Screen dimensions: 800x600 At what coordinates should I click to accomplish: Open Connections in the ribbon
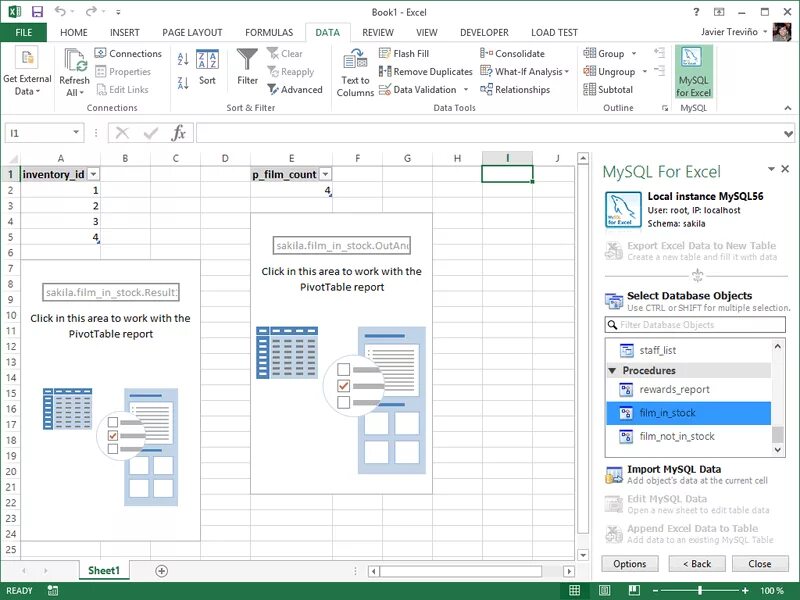click(128, 54)
